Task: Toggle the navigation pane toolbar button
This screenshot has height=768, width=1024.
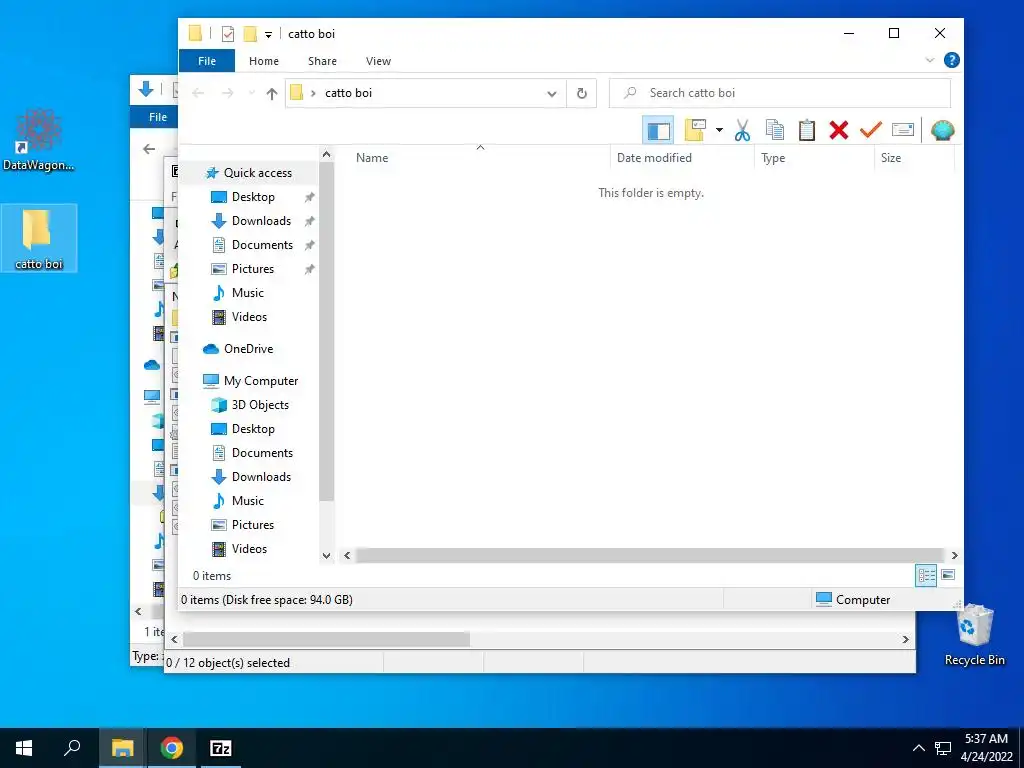Action: tap(658, 131)
